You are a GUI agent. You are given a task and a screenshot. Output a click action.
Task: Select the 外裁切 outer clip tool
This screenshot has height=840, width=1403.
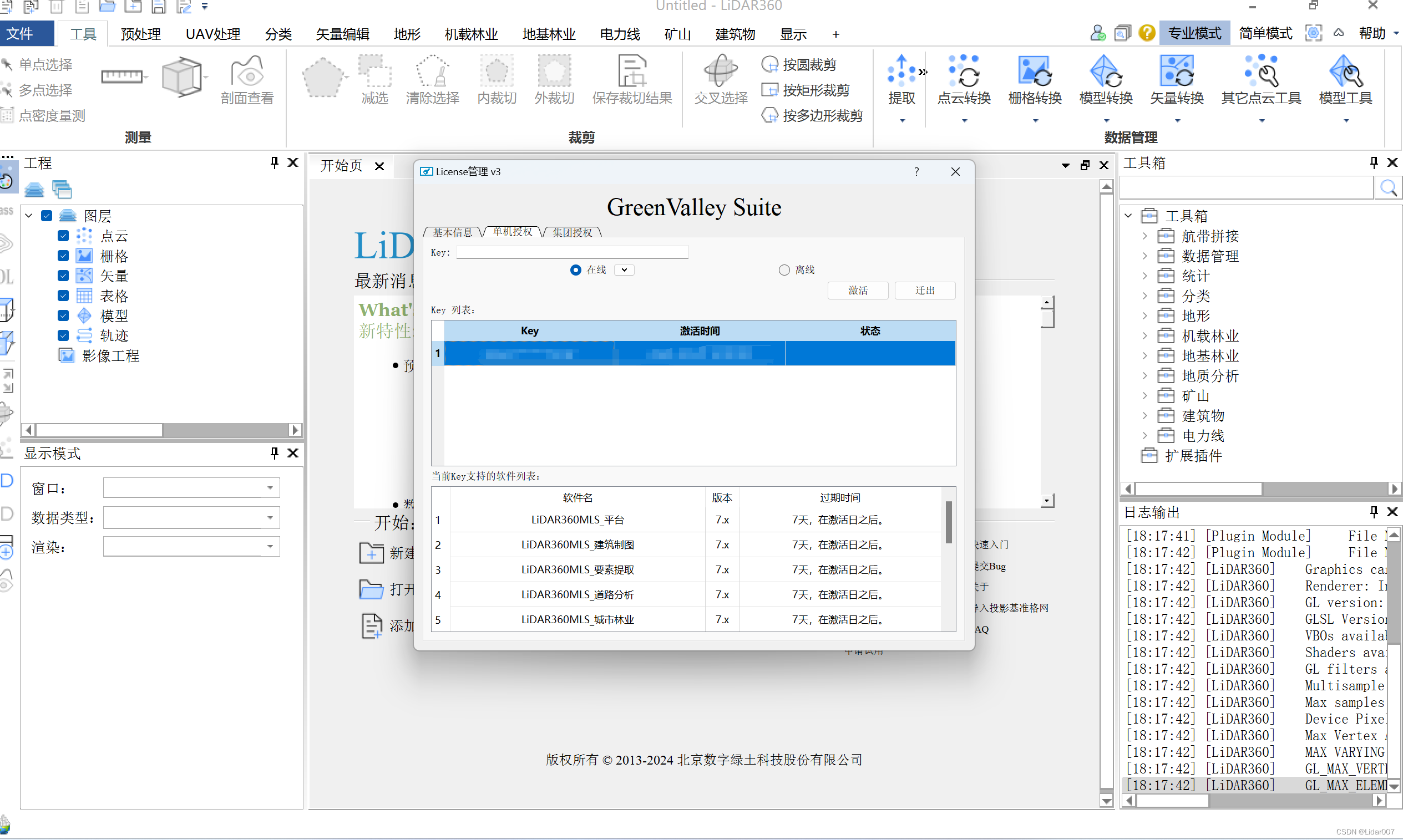pos(554,80)
